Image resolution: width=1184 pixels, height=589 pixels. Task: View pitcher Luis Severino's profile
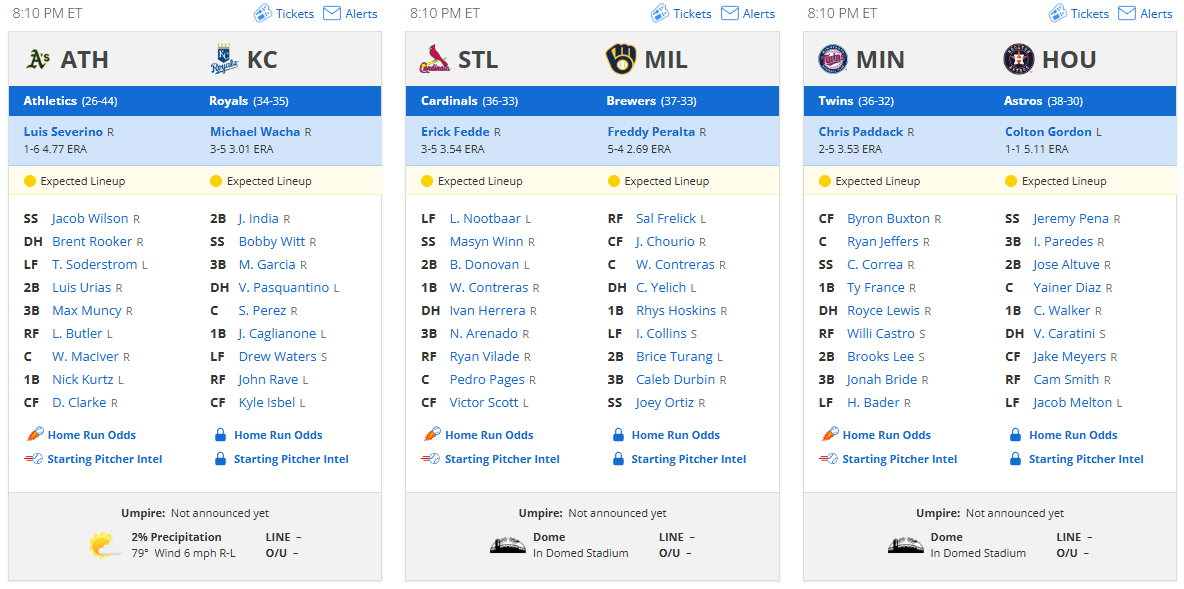coord(63,131)
